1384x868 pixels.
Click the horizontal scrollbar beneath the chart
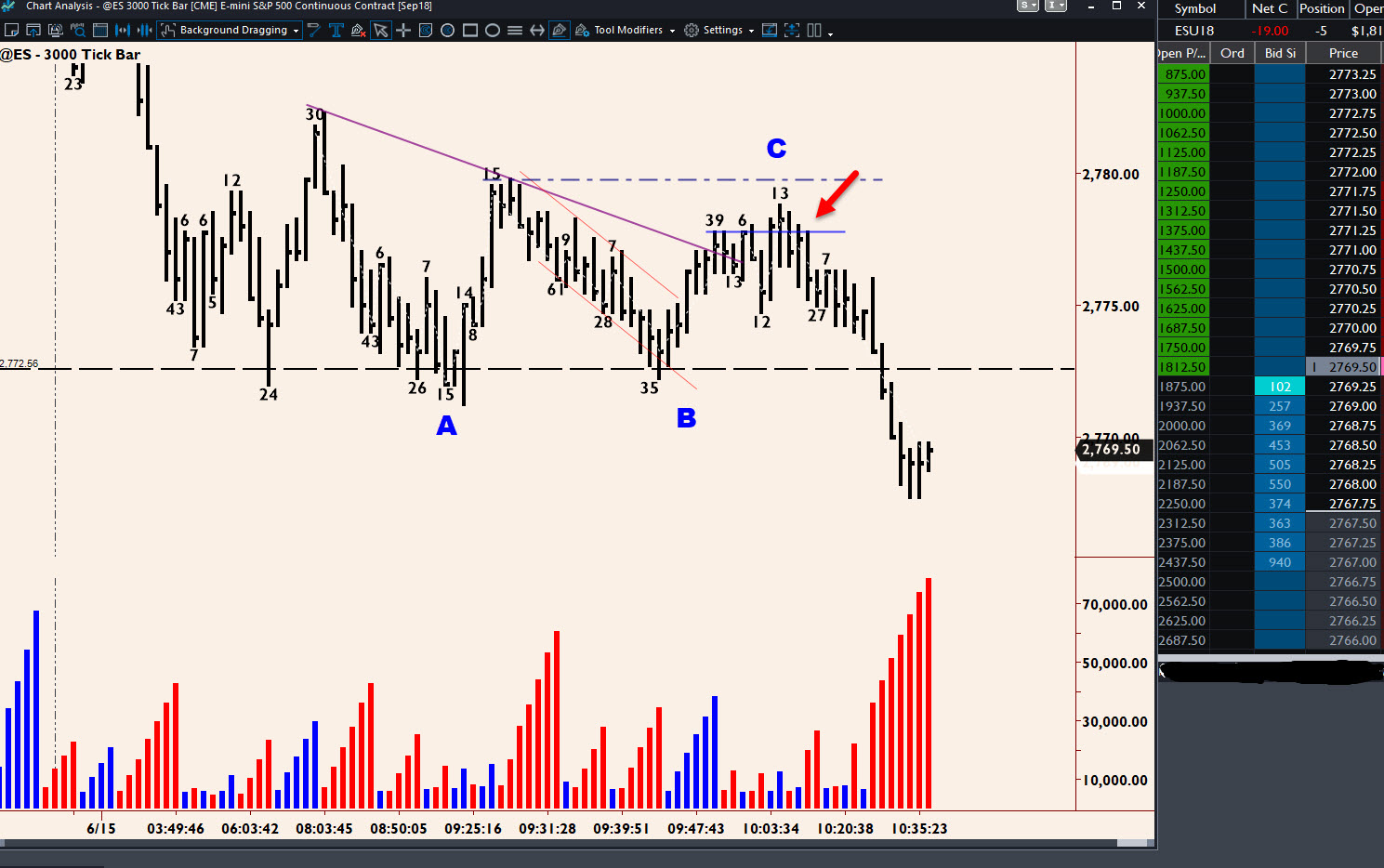pos(576,844)
